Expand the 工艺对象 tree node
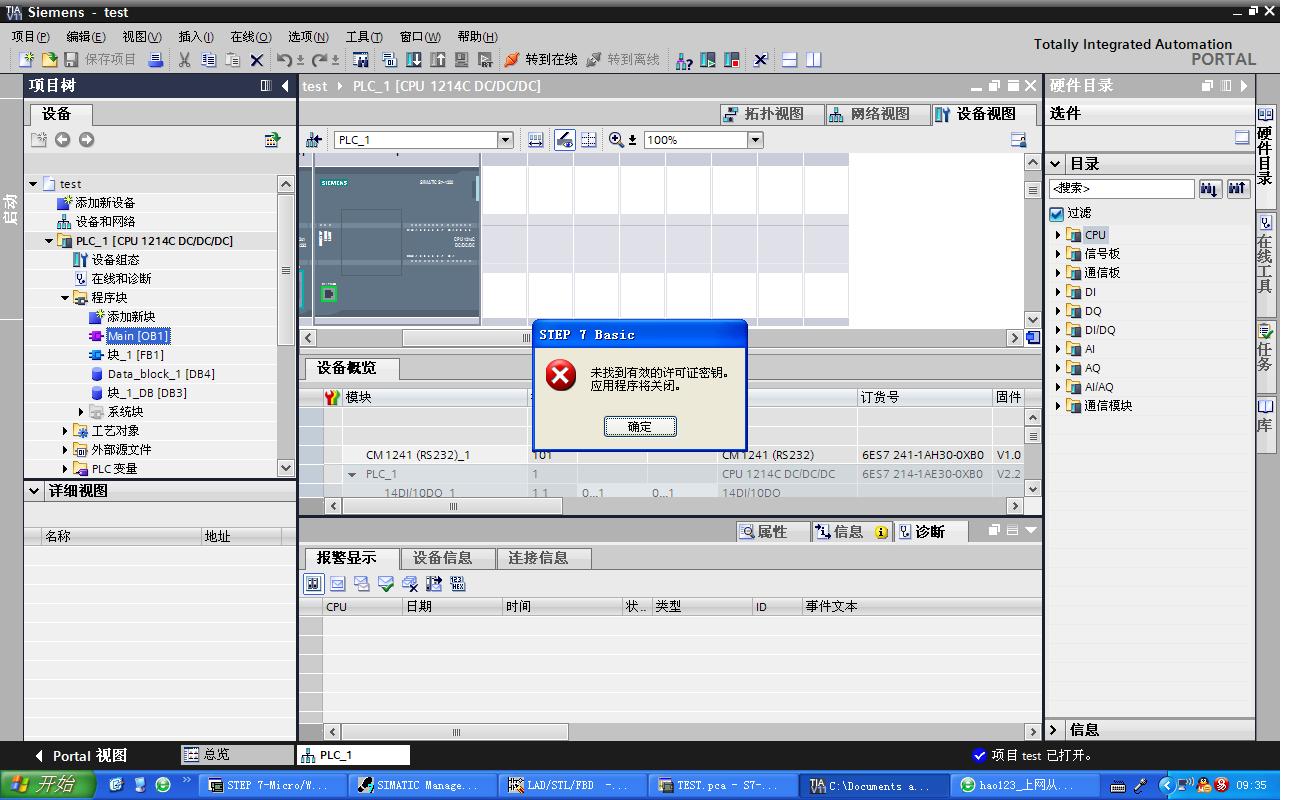Screen dimensions: 1306x800 pos(66,431)
